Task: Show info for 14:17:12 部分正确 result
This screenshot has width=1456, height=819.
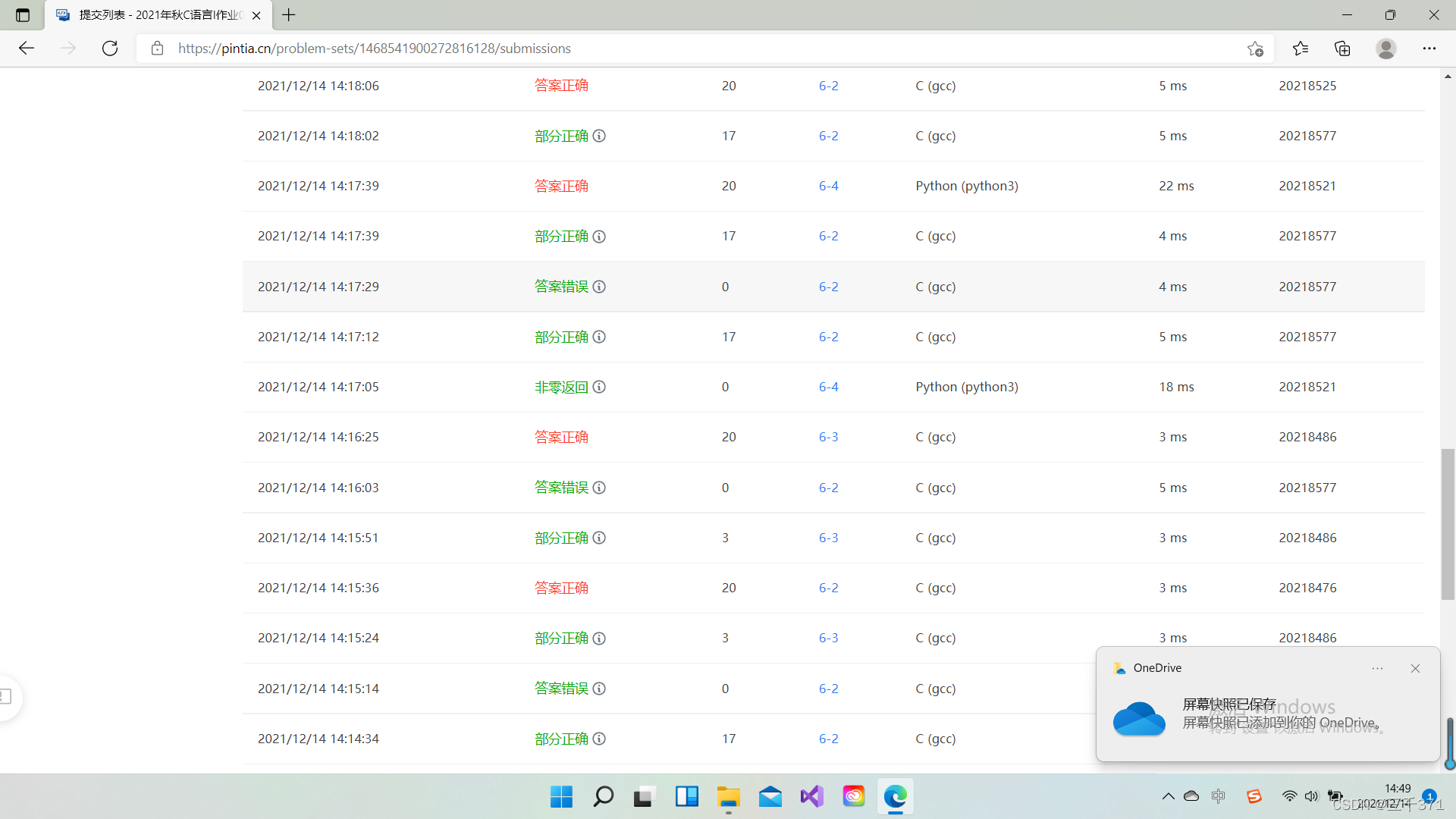Action: pyautogui.click(x=599, y=337)
